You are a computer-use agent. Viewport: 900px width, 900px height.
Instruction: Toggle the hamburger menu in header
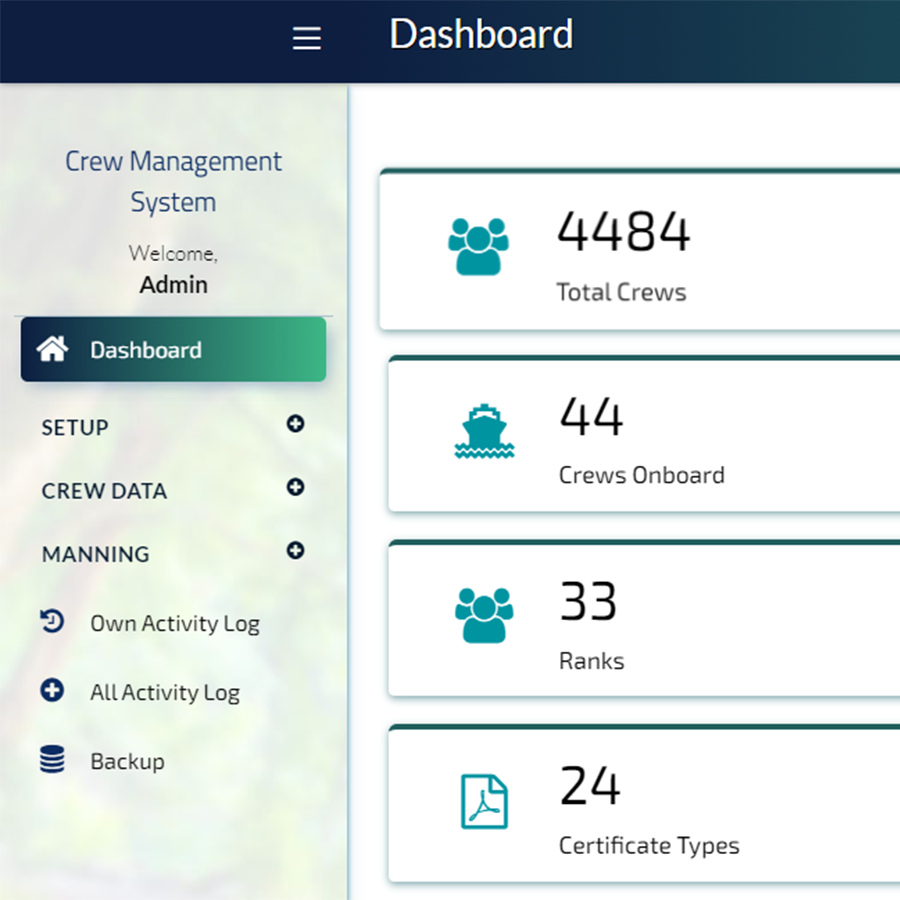[307, 38]
